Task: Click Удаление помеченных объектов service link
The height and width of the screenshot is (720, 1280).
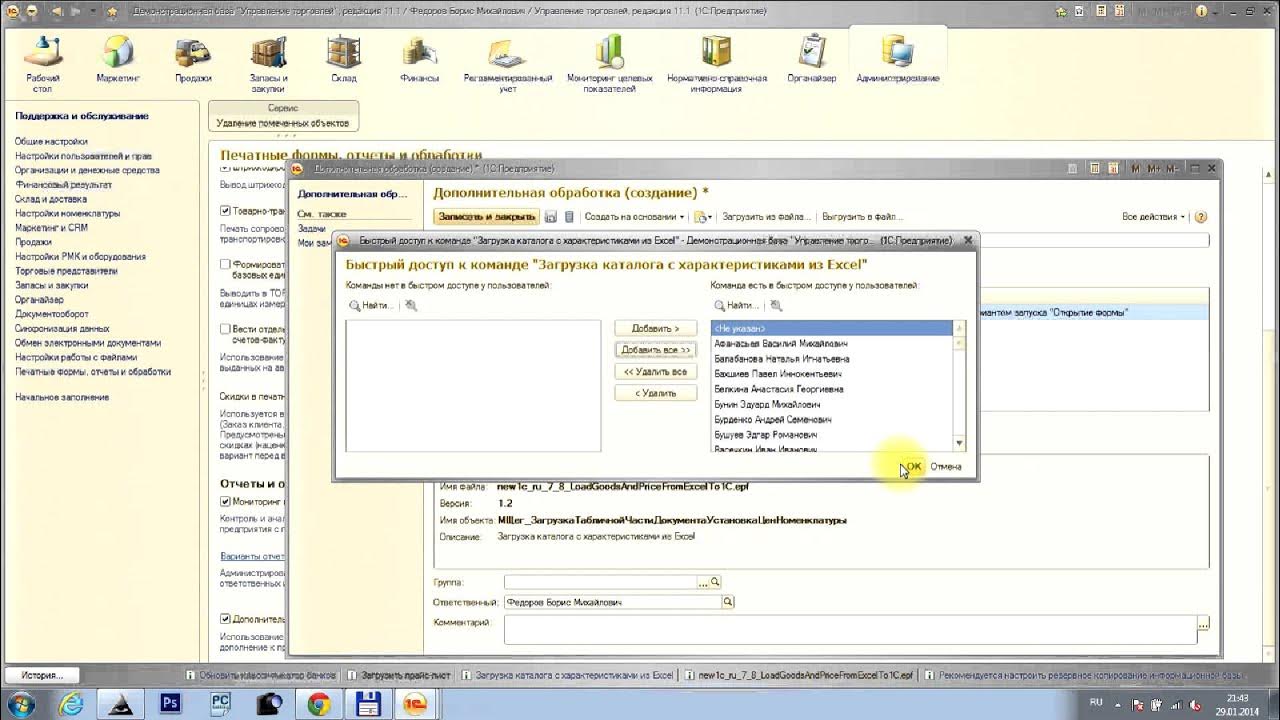Action: pos(283,123)
